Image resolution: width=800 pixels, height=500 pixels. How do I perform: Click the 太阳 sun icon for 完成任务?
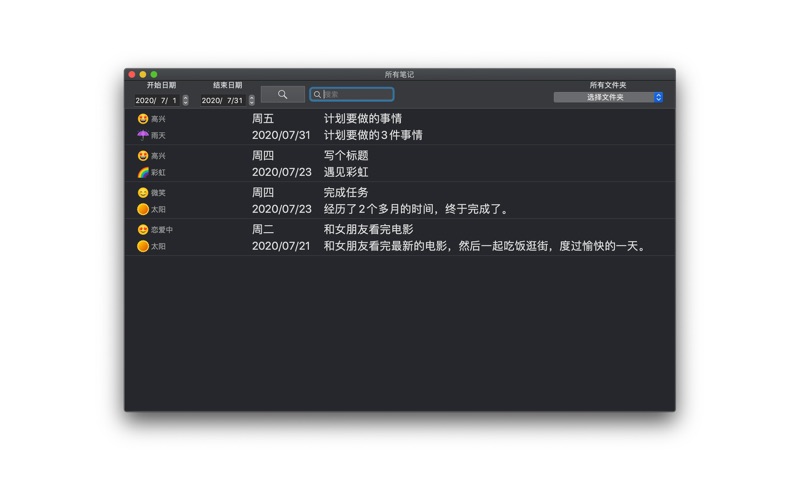click(x=143, y=209)
